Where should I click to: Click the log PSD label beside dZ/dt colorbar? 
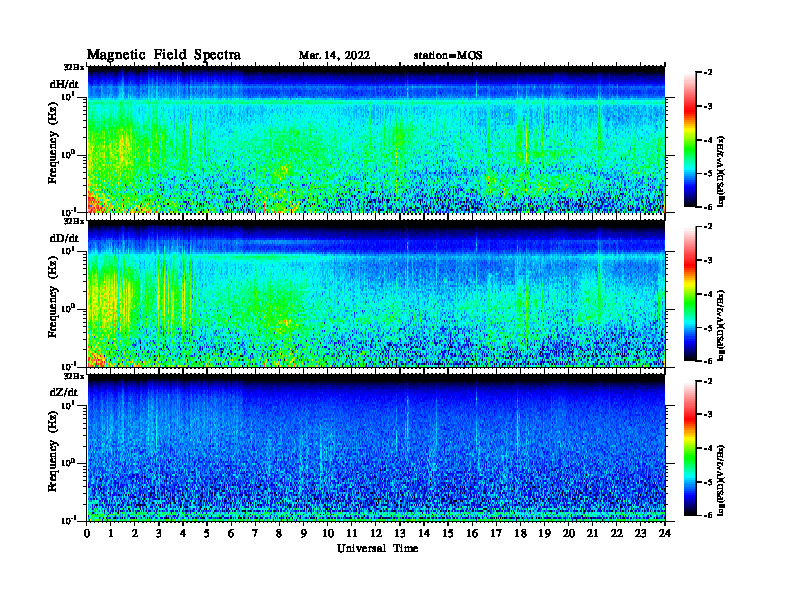[721, 480]
